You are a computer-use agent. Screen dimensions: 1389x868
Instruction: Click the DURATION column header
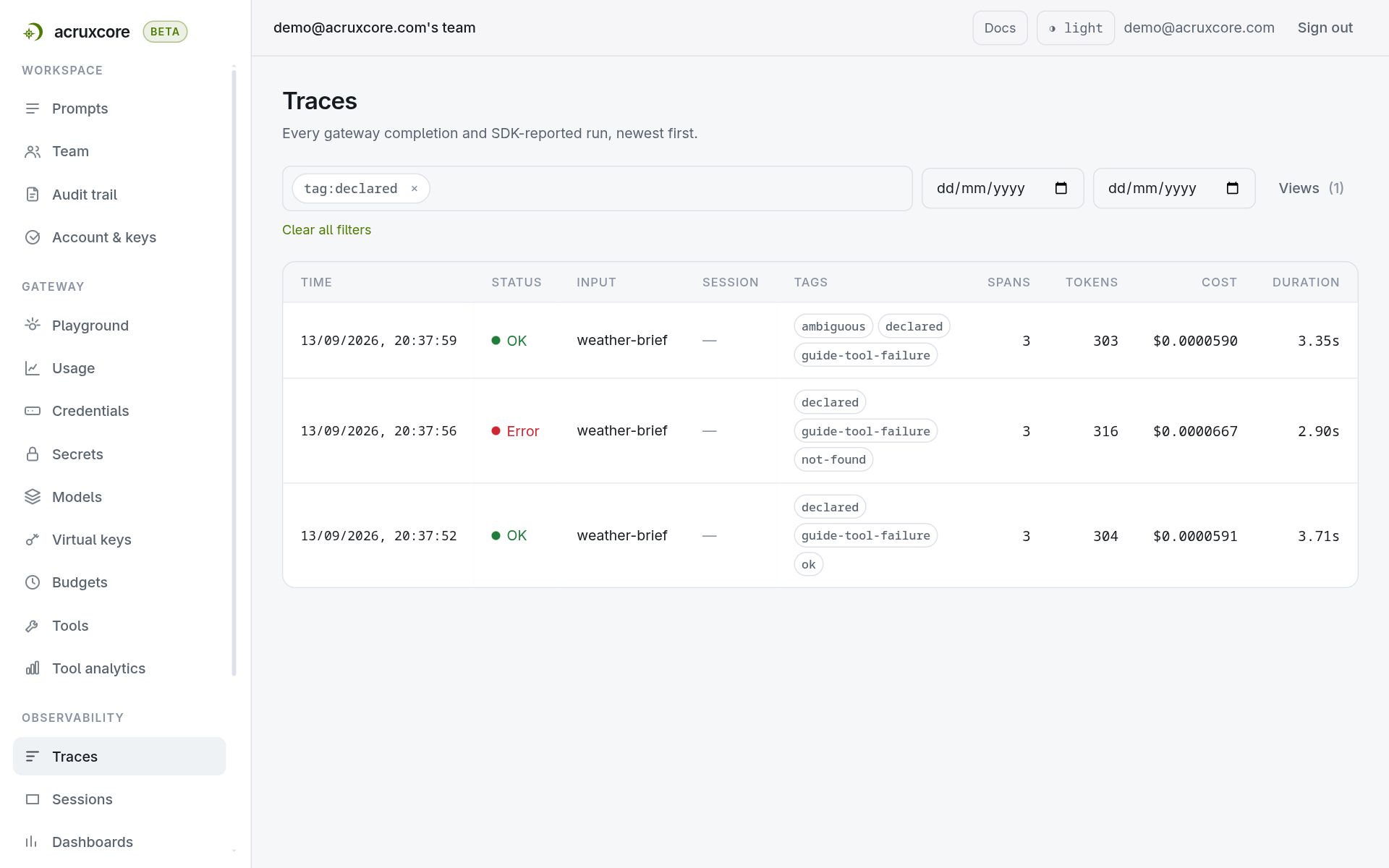coord(1306,282)
